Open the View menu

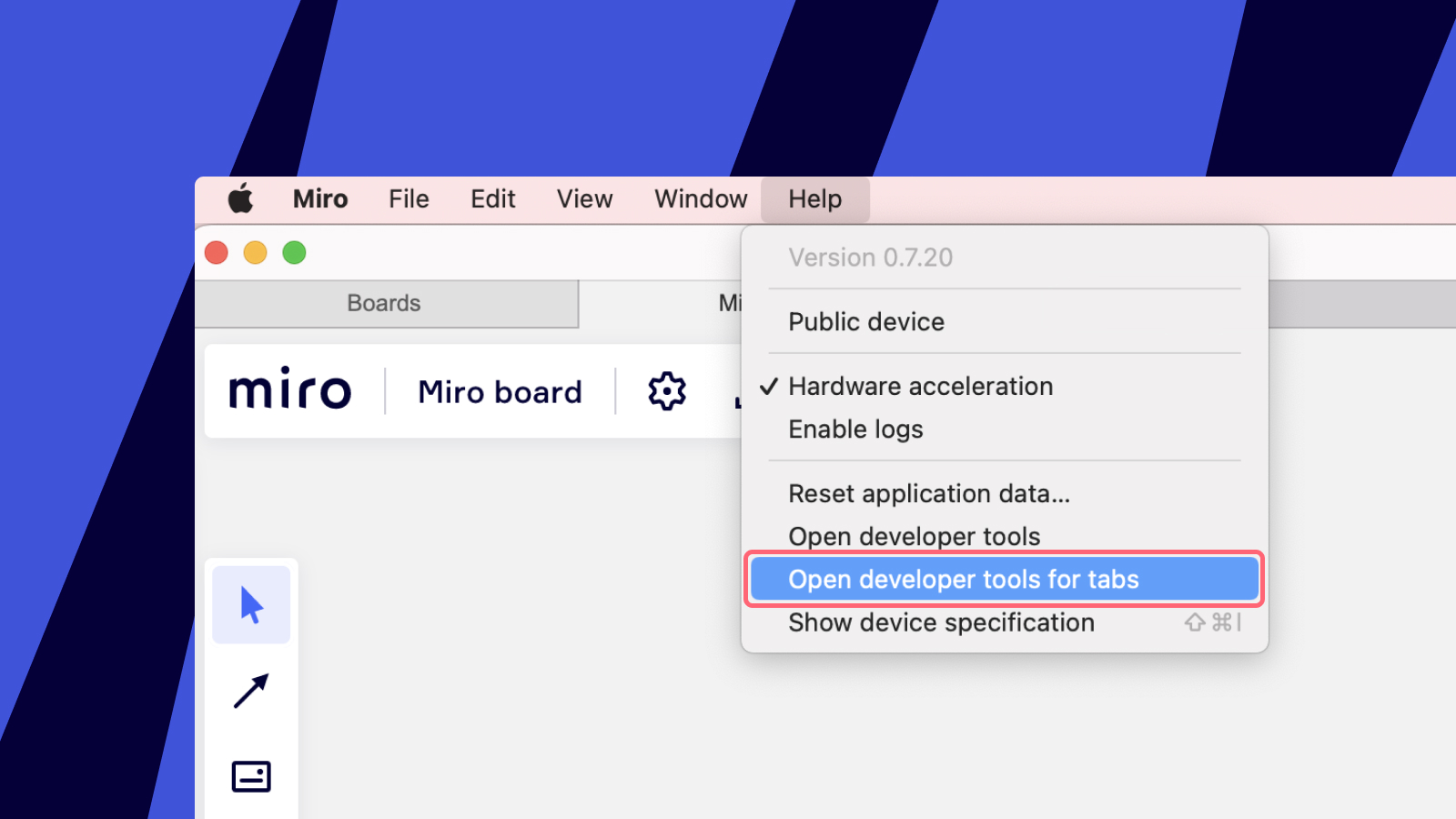pos(583,198)
